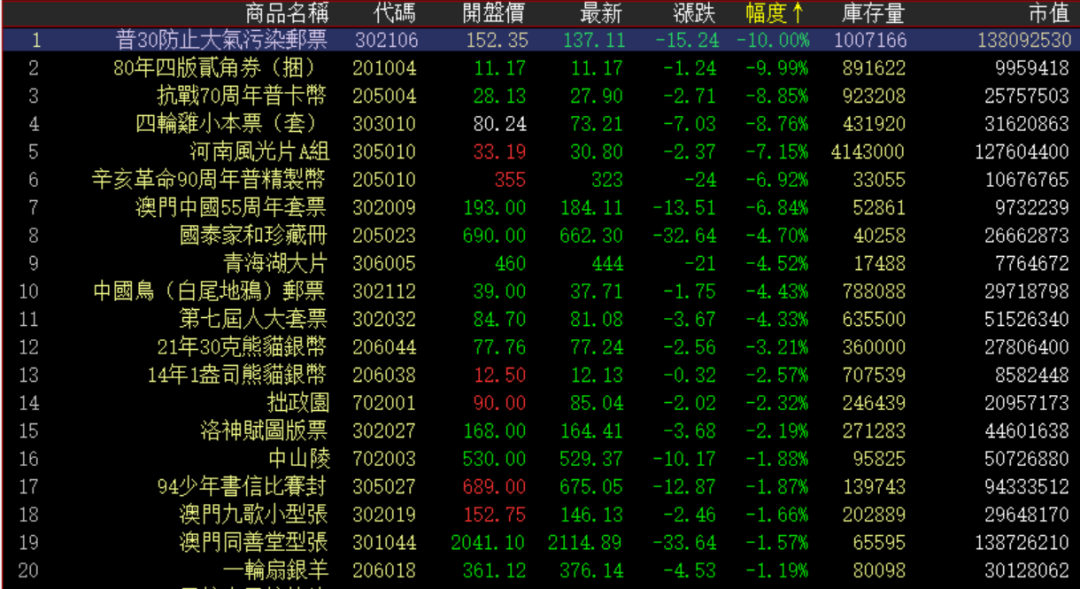This screenshot has width=1080, height=589.
Task: Select row 抗戰70周年普卡幣
Action: point(541,96)
